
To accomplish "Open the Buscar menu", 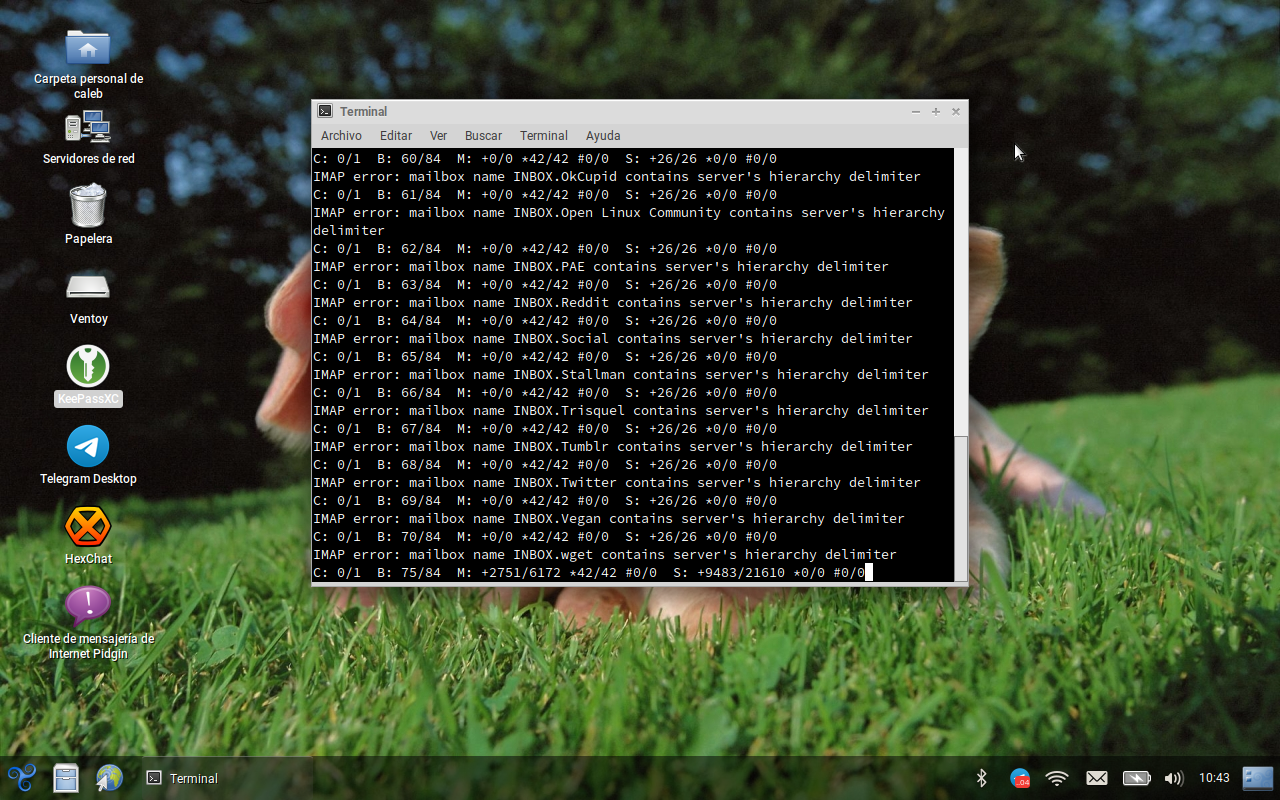I will tap(483, 136).
